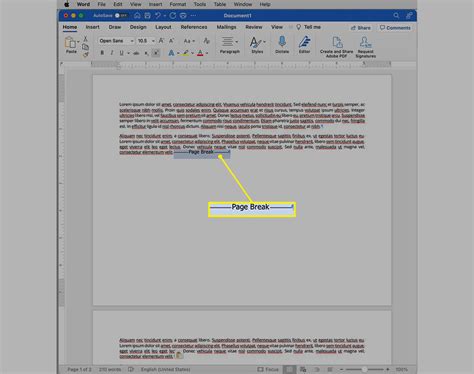Adjust the zoom slider in status bar
Screen dimensions: 474x374
pos(364,369)
